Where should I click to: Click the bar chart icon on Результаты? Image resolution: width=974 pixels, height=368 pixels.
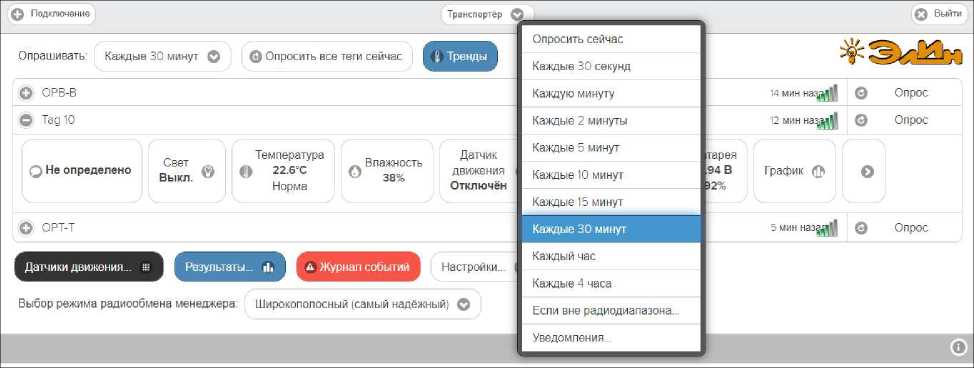(268, 267)
